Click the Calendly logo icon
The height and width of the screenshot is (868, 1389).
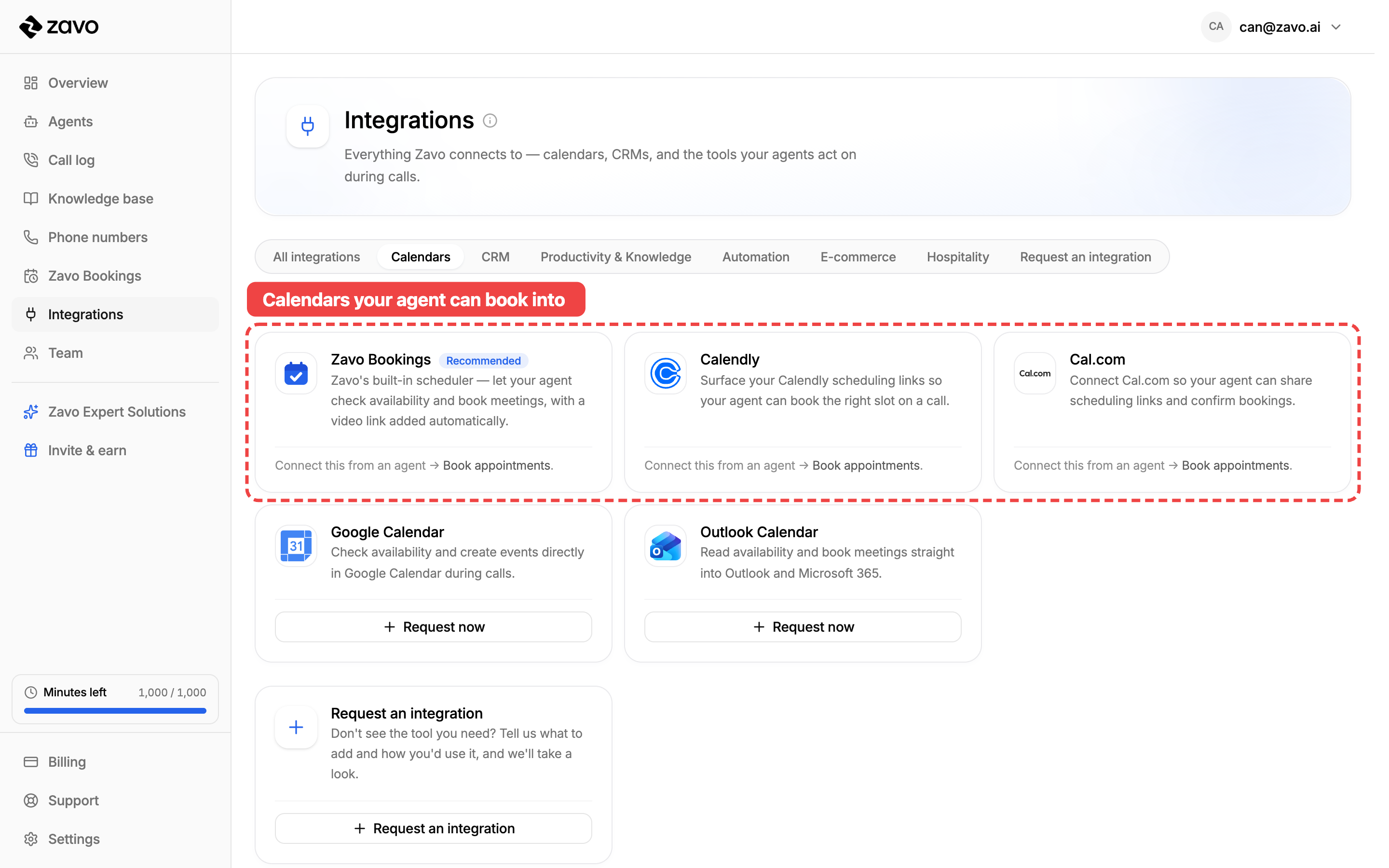[665, 373]
